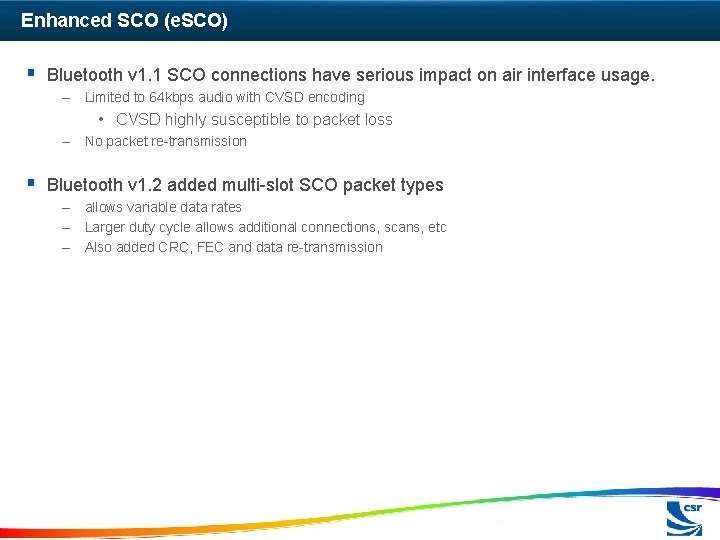This screenshot has width=720, height=540.
Task: Click the dot bullet before CVSD highly susceptible
Action: (x=101, y=120)
